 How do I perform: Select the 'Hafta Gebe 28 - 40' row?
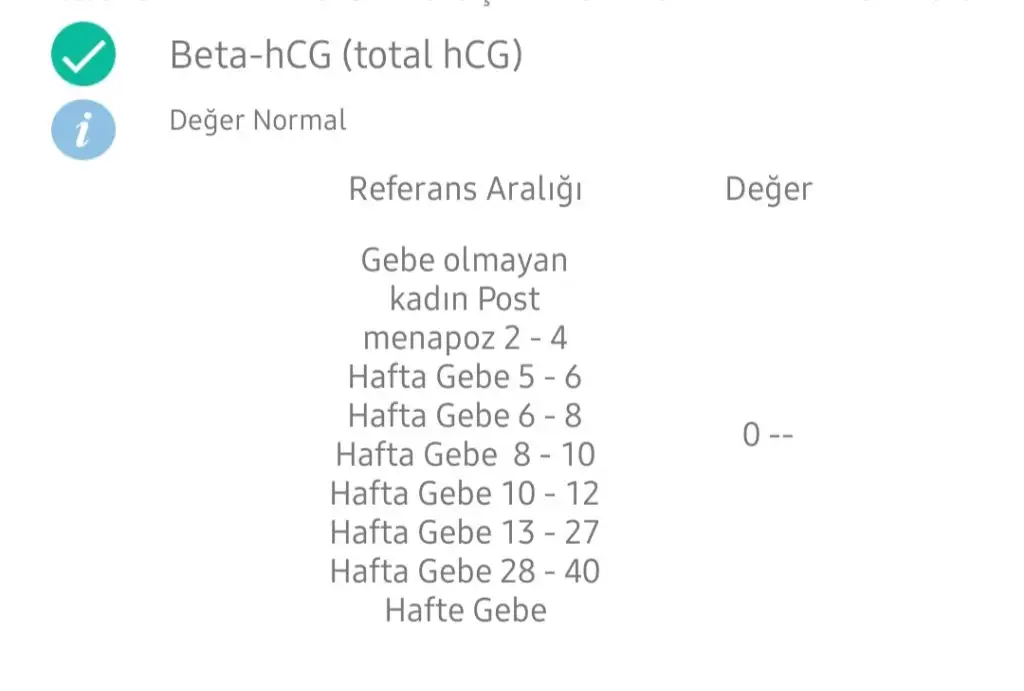465,571
